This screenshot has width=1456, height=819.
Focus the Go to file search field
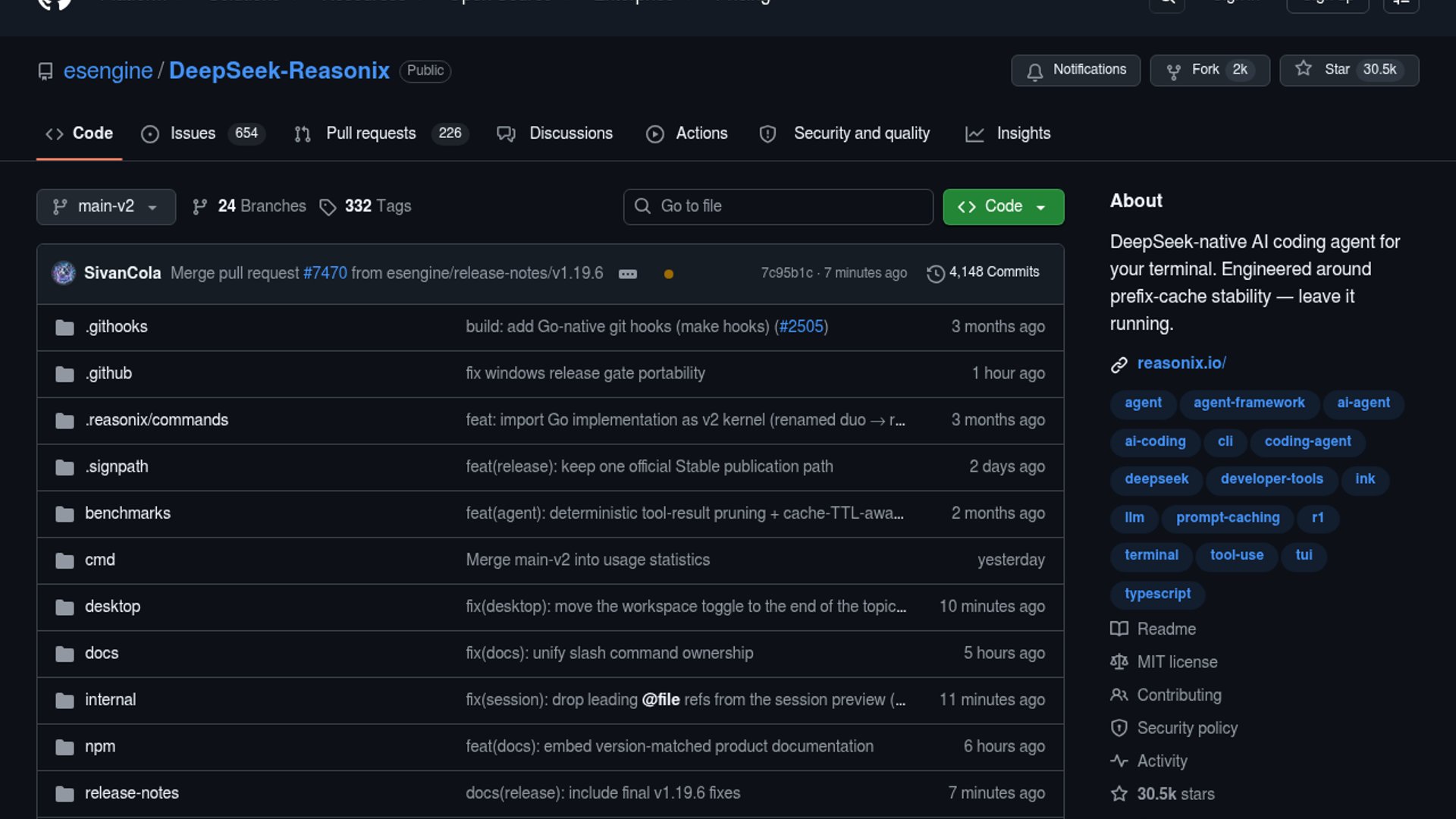coord(778,207)
